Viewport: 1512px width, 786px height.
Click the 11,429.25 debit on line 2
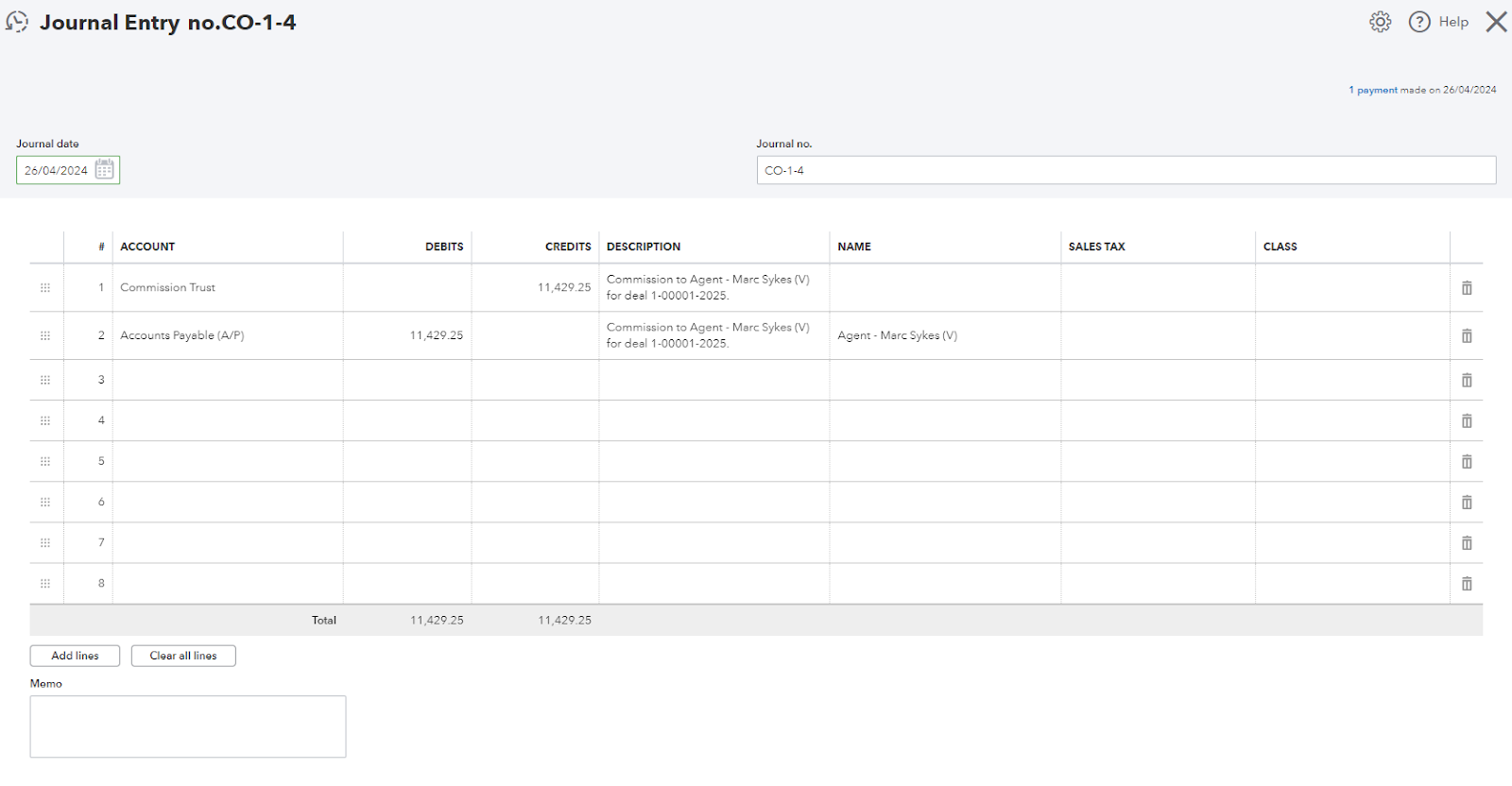437,335
